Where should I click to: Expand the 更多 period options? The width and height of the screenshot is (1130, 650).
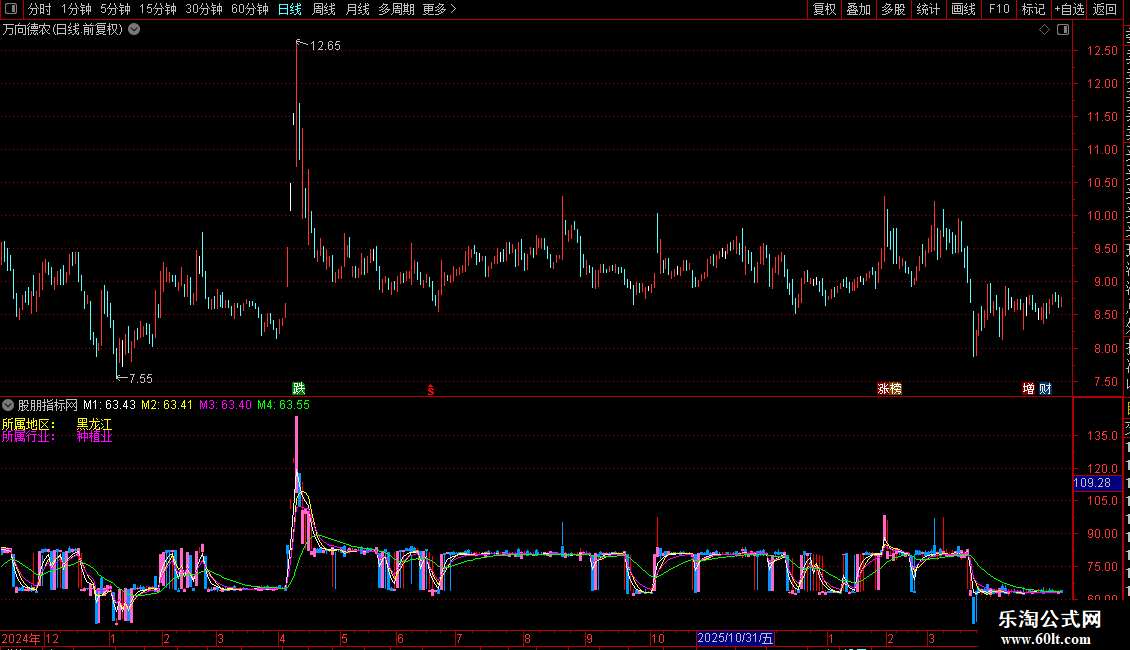439,9
